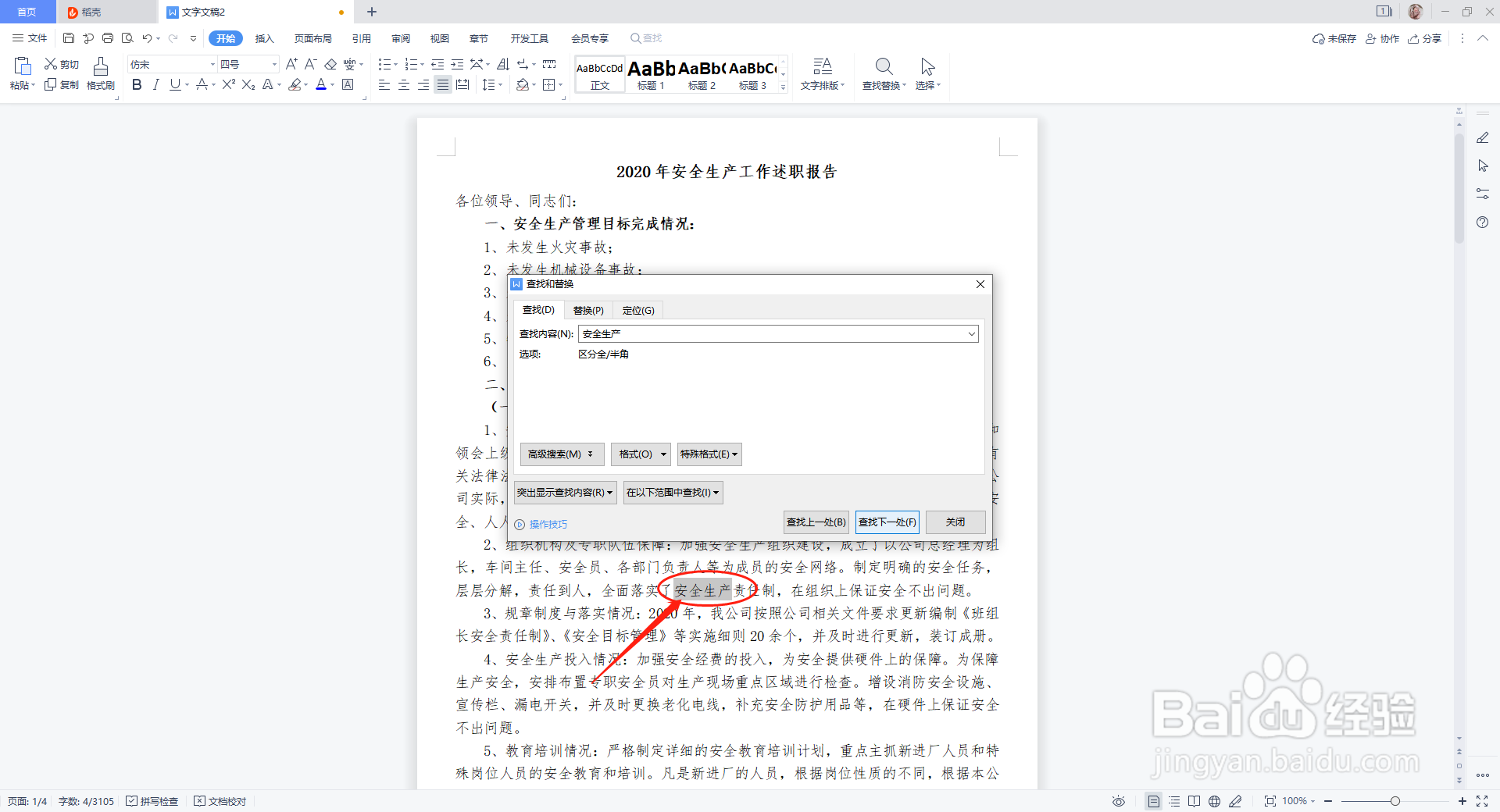Apply the Heading 1 (标题 1) style
This screenshot has width=1500, height=812.
pos(651,74)
